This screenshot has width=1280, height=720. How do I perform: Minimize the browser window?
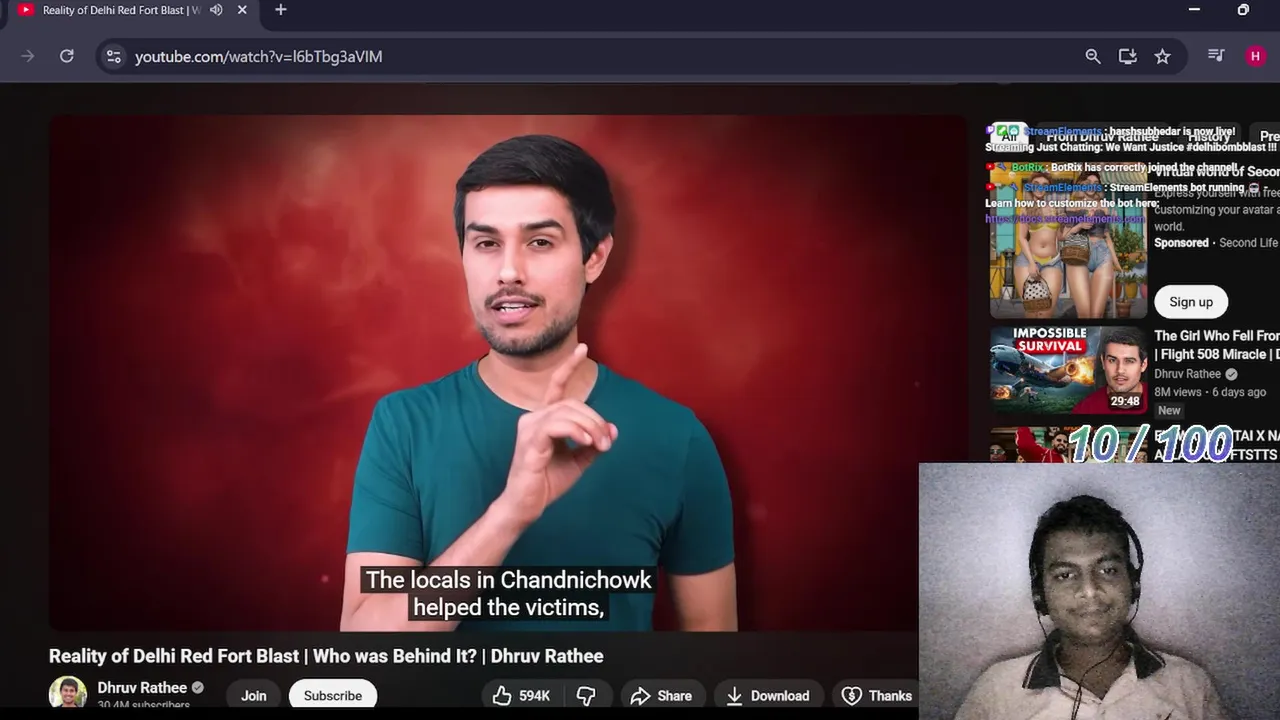point(1194,10)
